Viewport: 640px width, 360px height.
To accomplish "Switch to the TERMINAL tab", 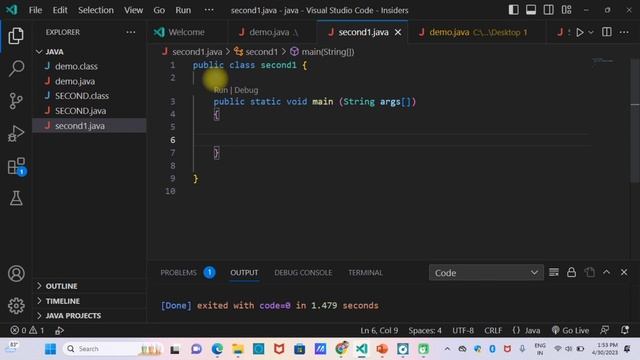I will click(365, 272).
